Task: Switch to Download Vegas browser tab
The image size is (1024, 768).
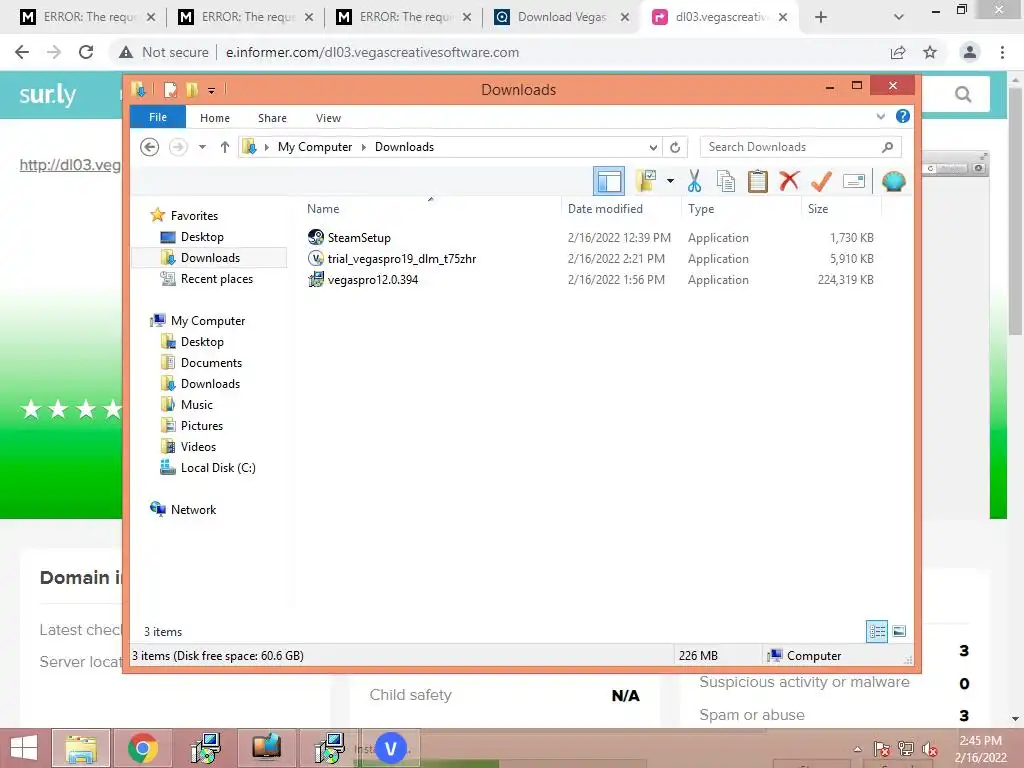Action: tap(562, 17)
